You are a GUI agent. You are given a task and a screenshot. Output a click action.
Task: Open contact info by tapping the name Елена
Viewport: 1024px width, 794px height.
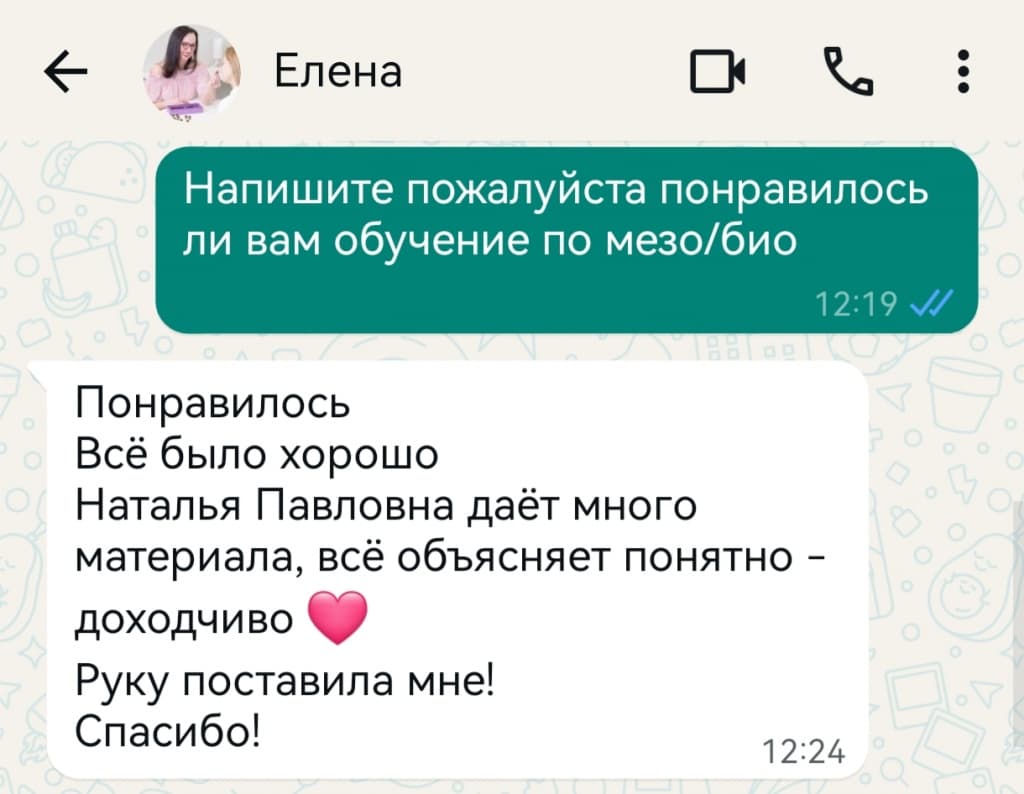click(338, 71)
